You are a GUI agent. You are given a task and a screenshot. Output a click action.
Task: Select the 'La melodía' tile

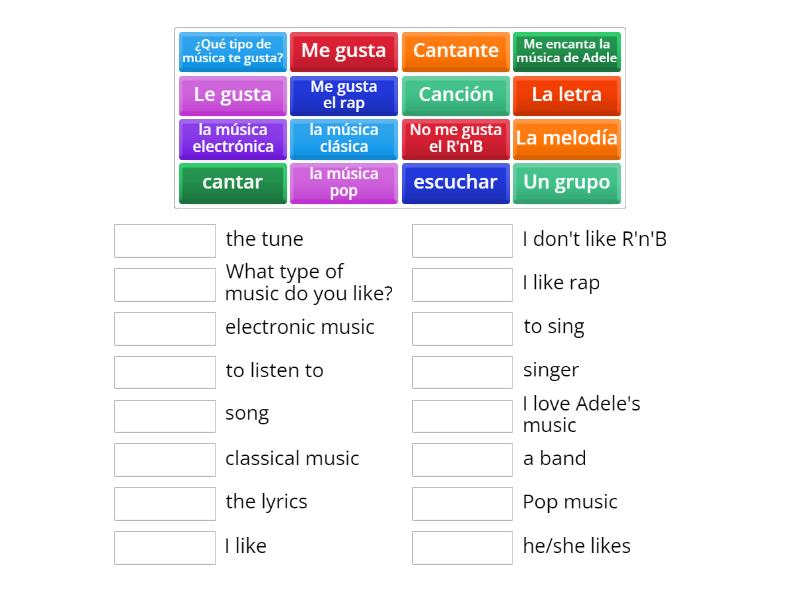point(567,139)
